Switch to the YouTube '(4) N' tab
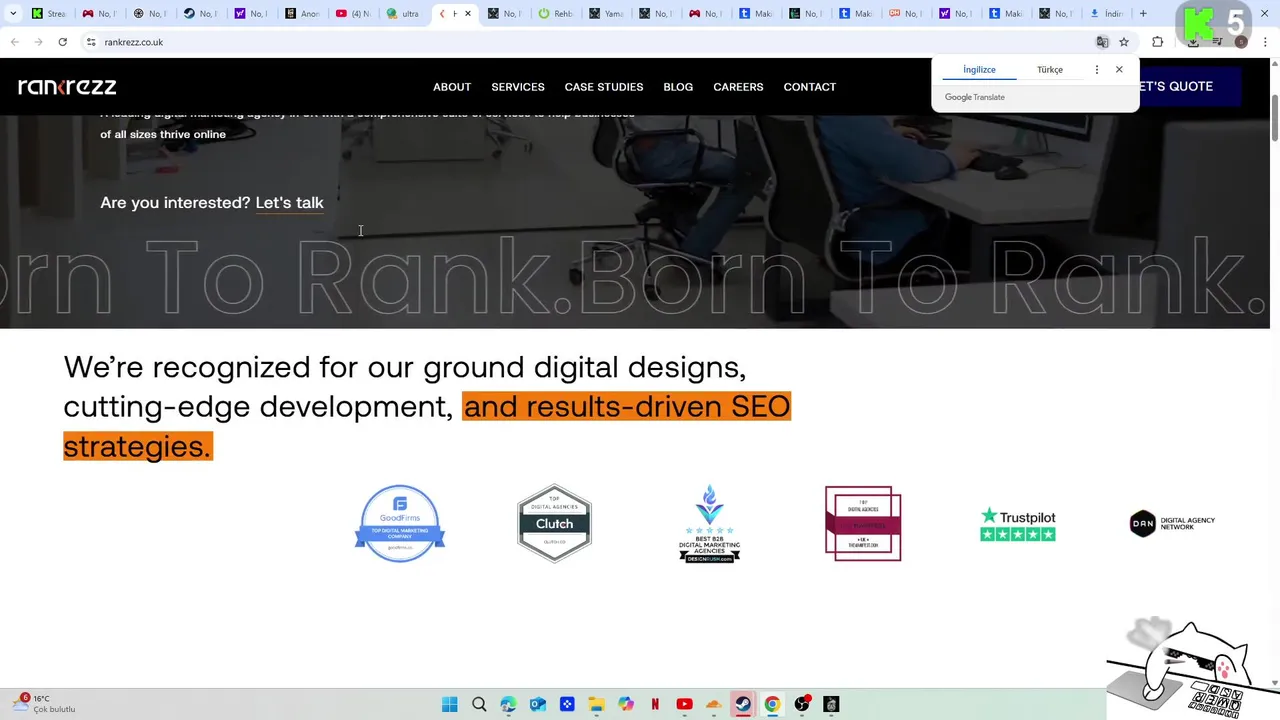The width and height of the screenshot is (1280, 720). point(353,14)
